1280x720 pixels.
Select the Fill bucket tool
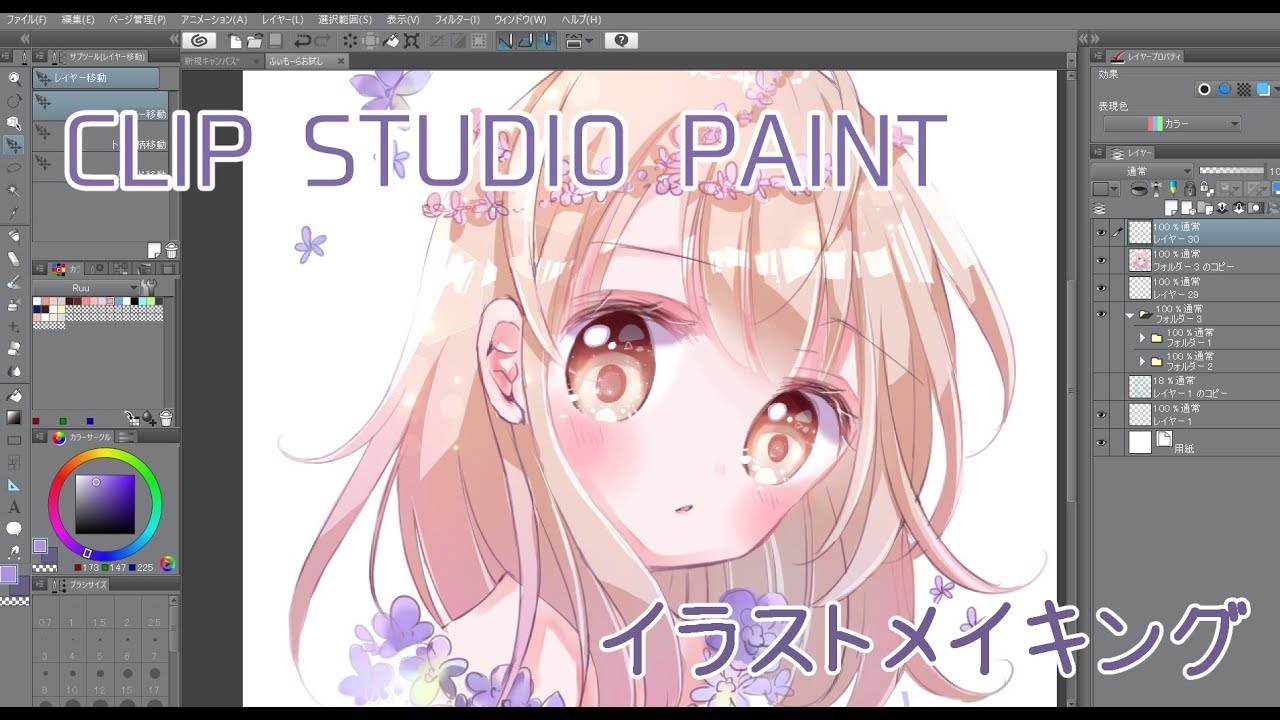click(x=14, y=396)
